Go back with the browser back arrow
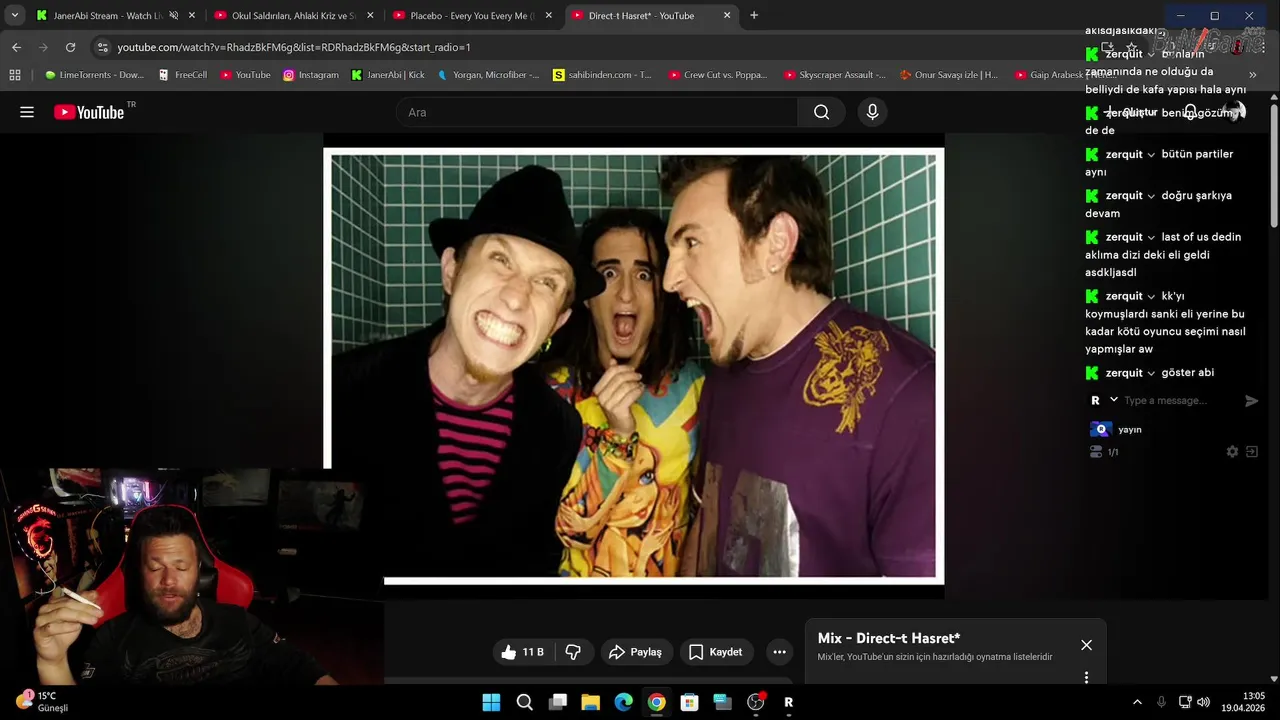 pyautogui.click(x=16, y=47)
